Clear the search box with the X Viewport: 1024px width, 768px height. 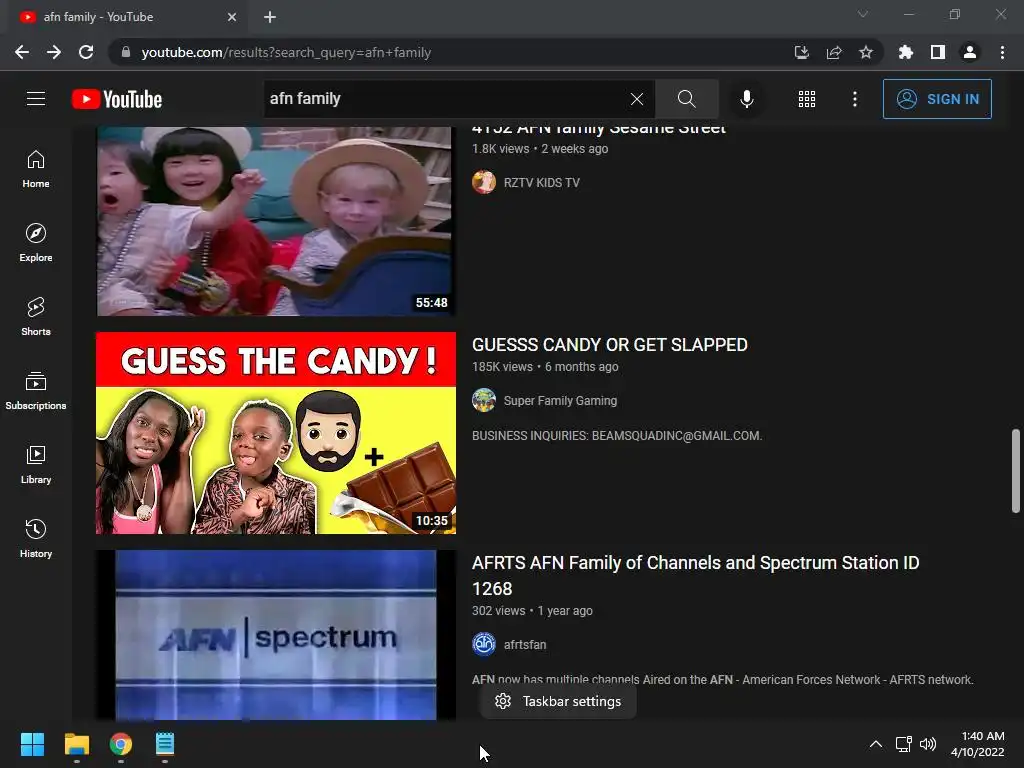tap(637, 99)
